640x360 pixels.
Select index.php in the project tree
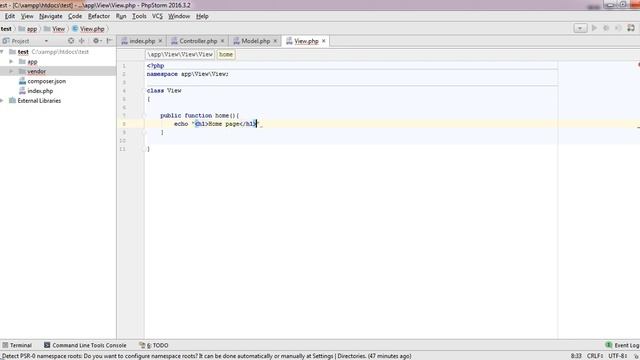click(x=40, y=91)
